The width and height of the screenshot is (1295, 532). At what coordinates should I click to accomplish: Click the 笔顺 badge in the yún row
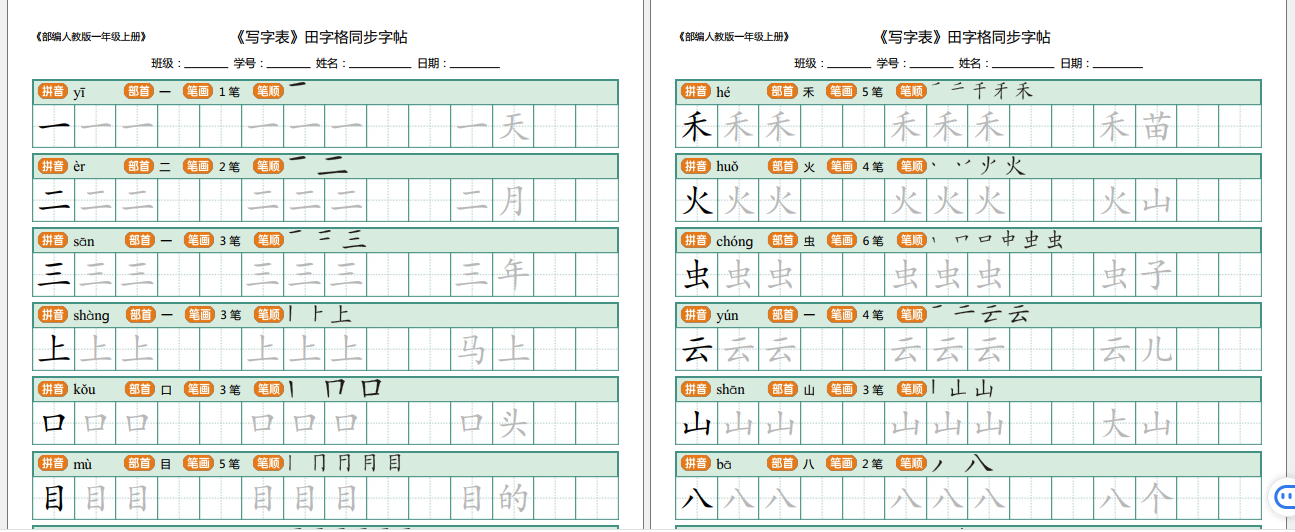point(911,315)
